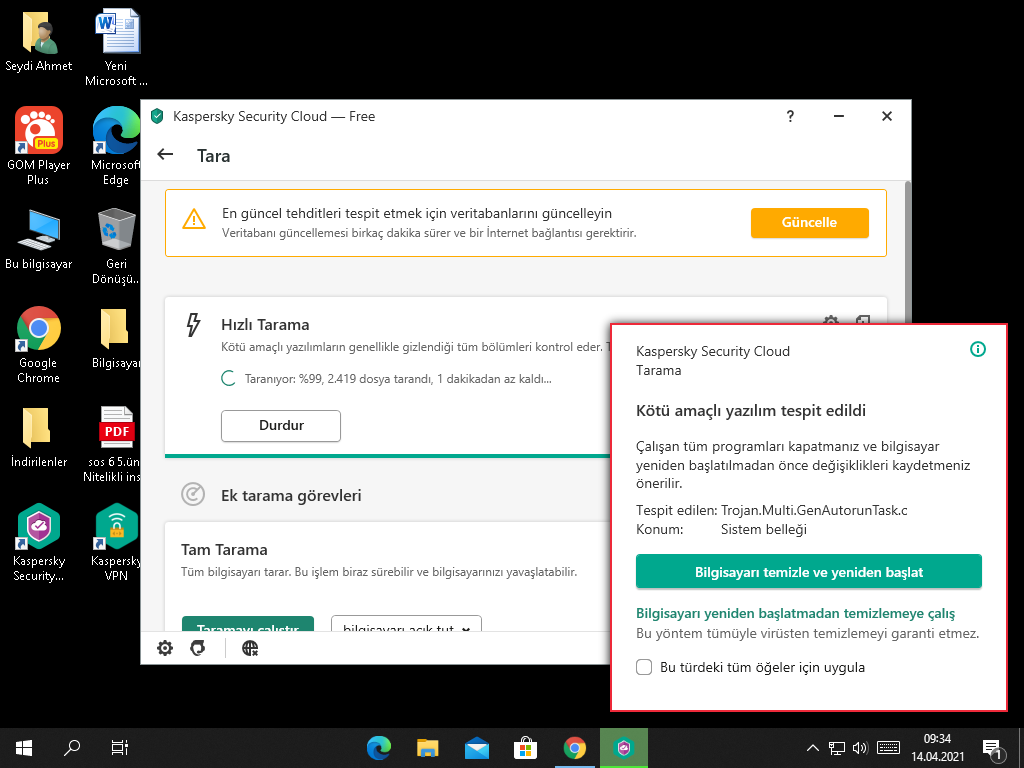Open the sos 6 PDF file on desktop
The width and height of the screenshot is (1024, 768).
pyautogui.click(x=116, y=444)
